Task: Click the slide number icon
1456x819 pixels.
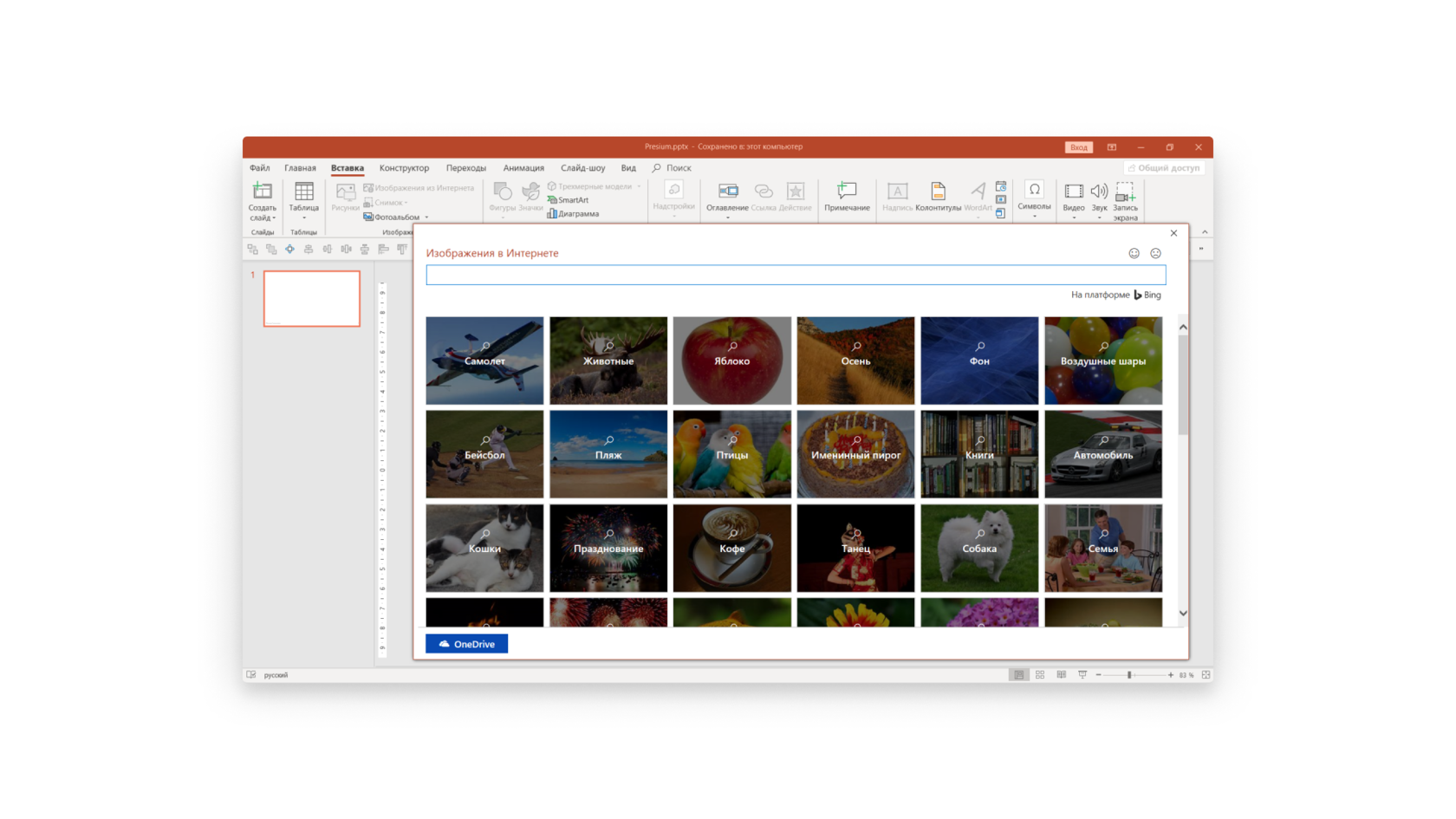Action: tap(1001, 199)
